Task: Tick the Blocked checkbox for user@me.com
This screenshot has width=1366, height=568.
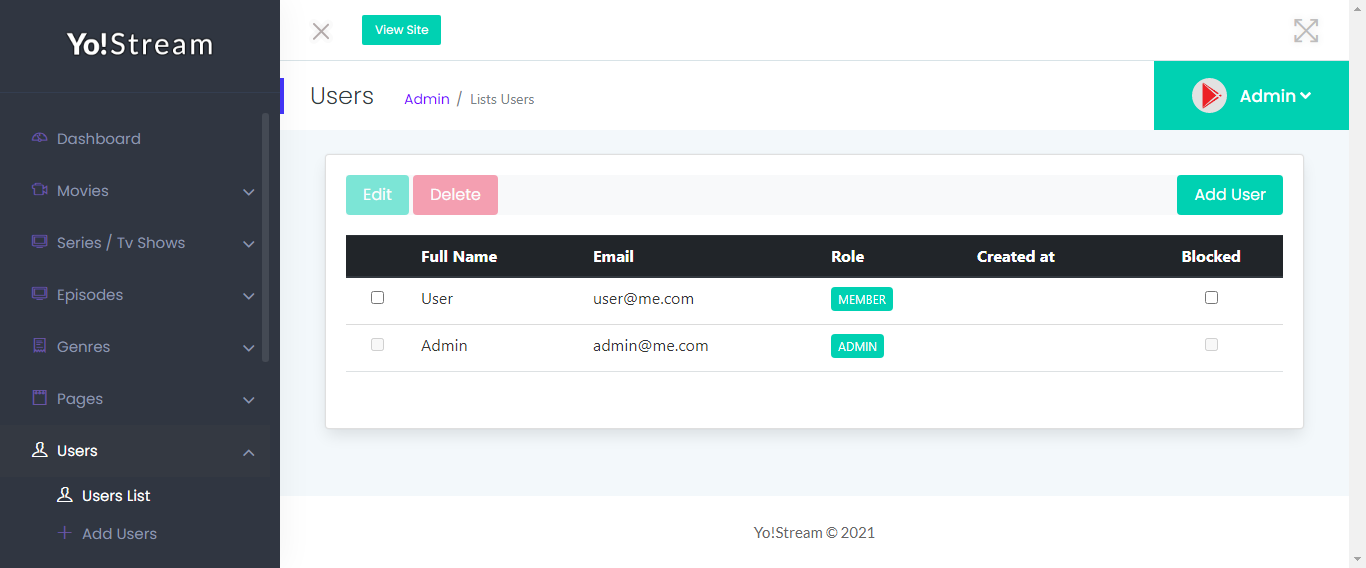Action: [x=1211, y=298]
